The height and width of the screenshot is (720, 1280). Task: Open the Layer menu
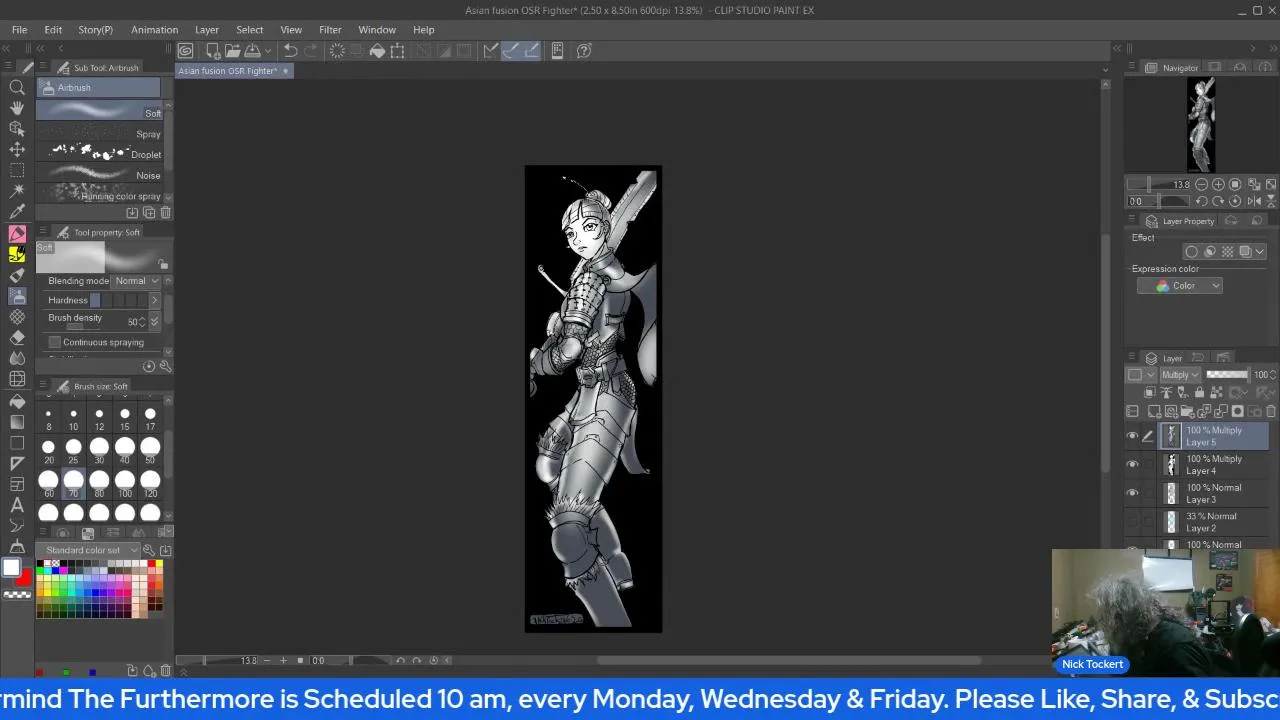(x=207, y=30)
